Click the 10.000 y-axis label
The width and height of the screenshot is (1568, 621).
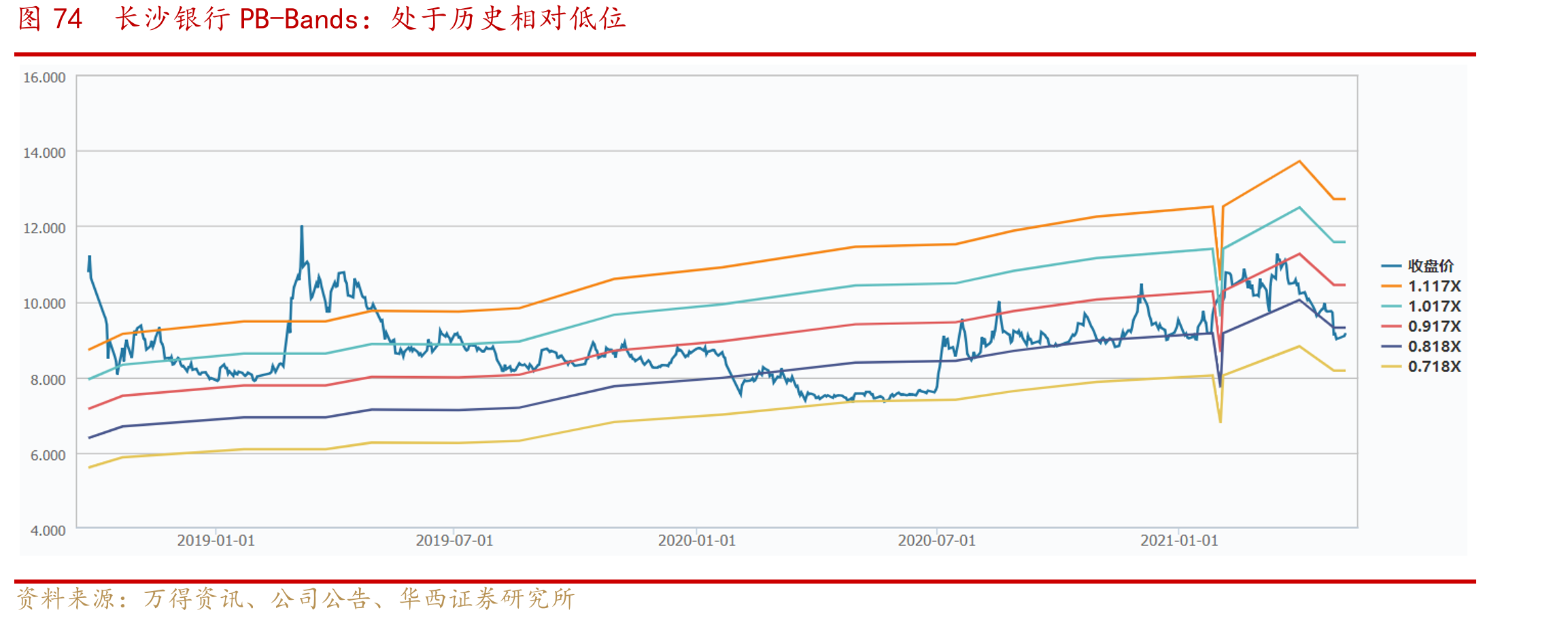[x=44, y=304]
